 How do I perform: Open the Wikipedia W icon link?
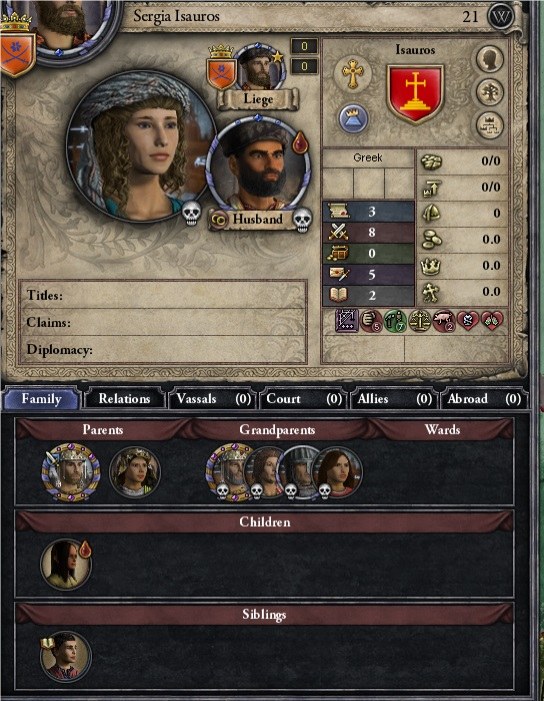[500, 17]
